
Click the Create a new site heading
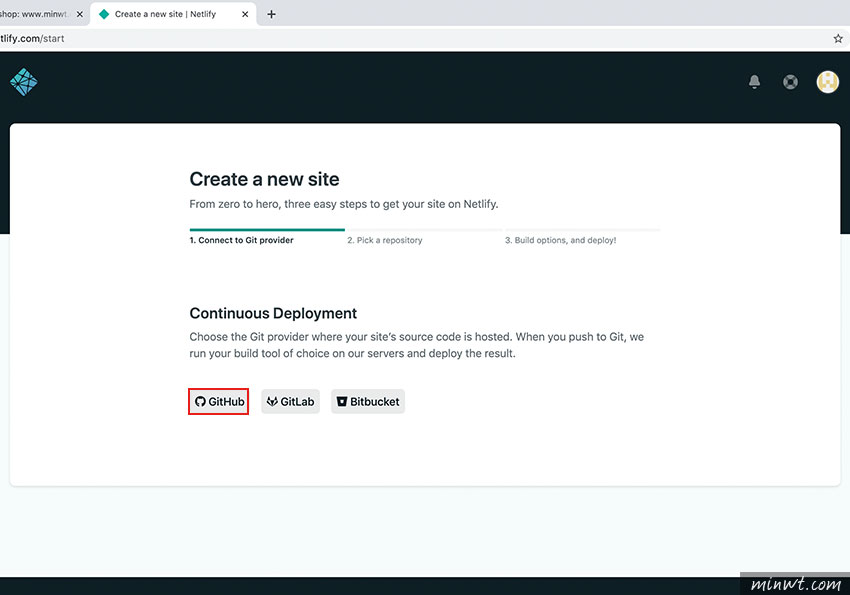[265, 179]
